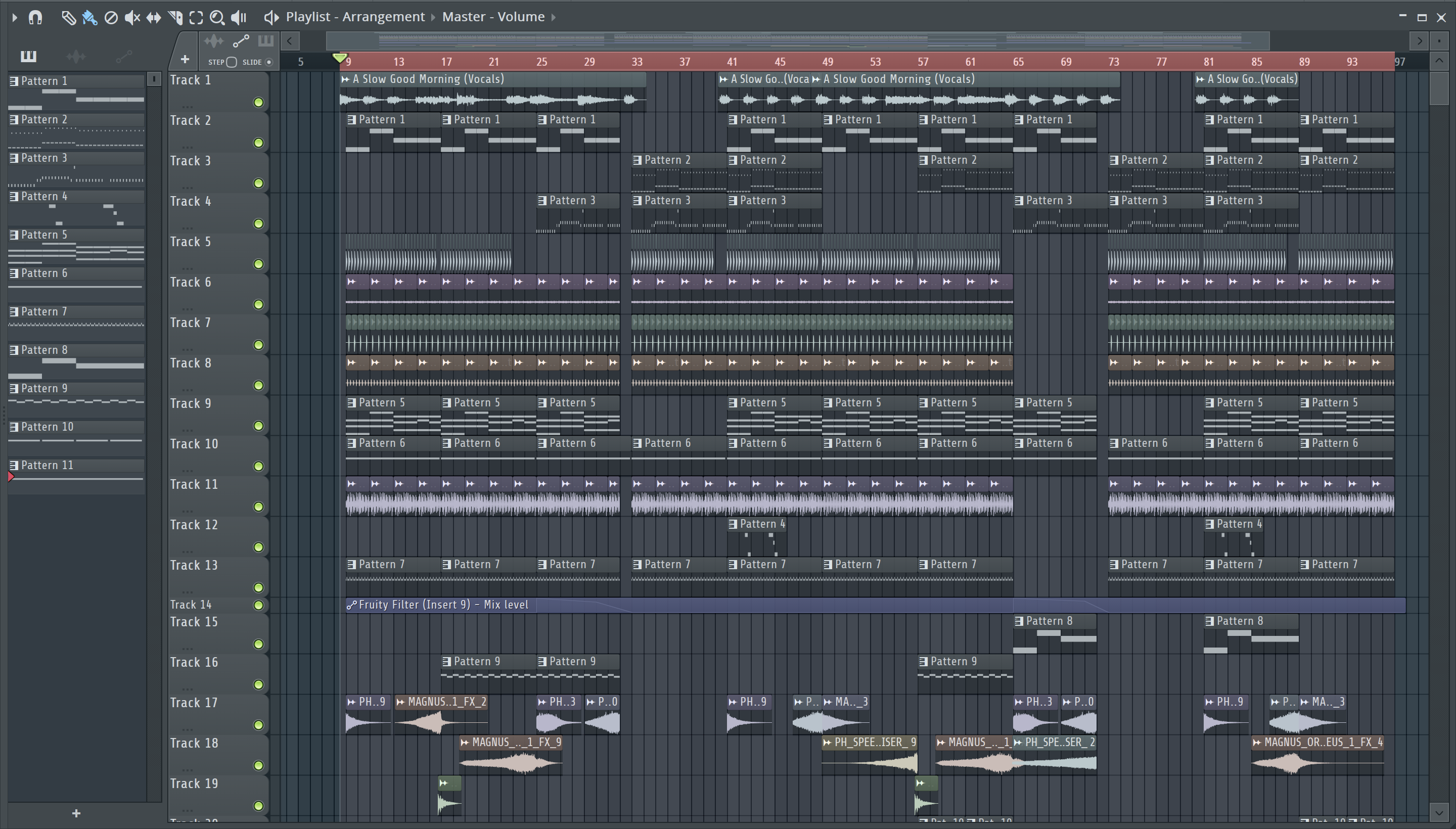Image resolution: width=1456 pixels, height=829 pixels.
Task: Expand arrow after Master - Volume
Action: pyautogui.click(x=553, y=18)
